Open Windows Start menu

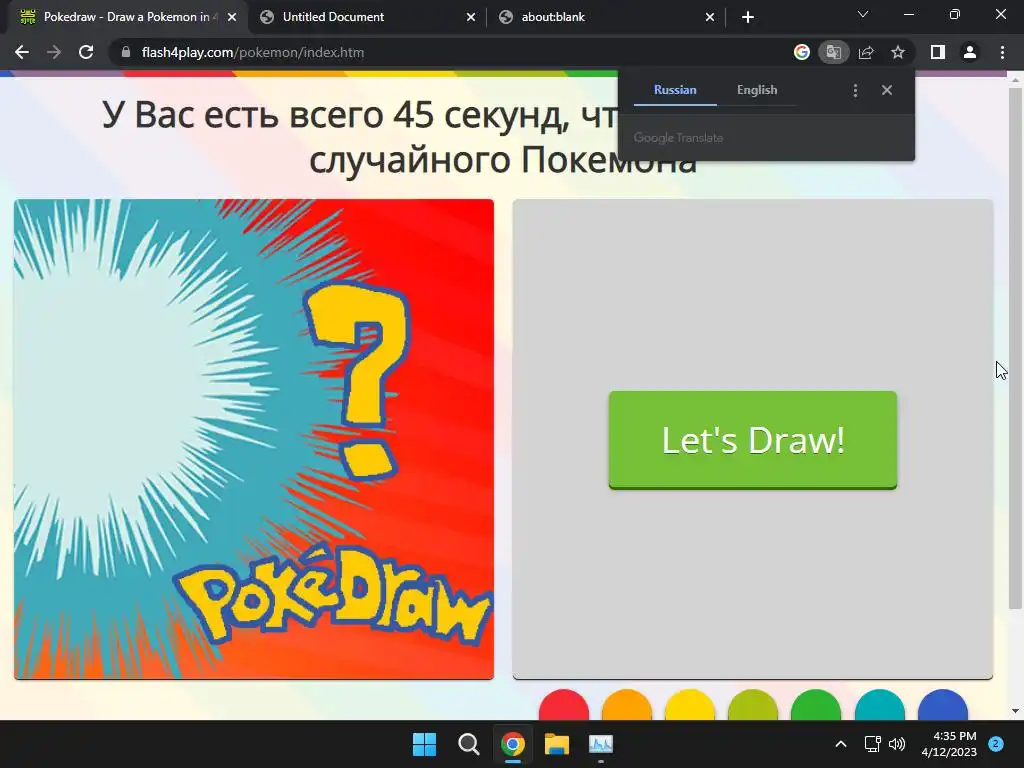[x=424, y=744]
